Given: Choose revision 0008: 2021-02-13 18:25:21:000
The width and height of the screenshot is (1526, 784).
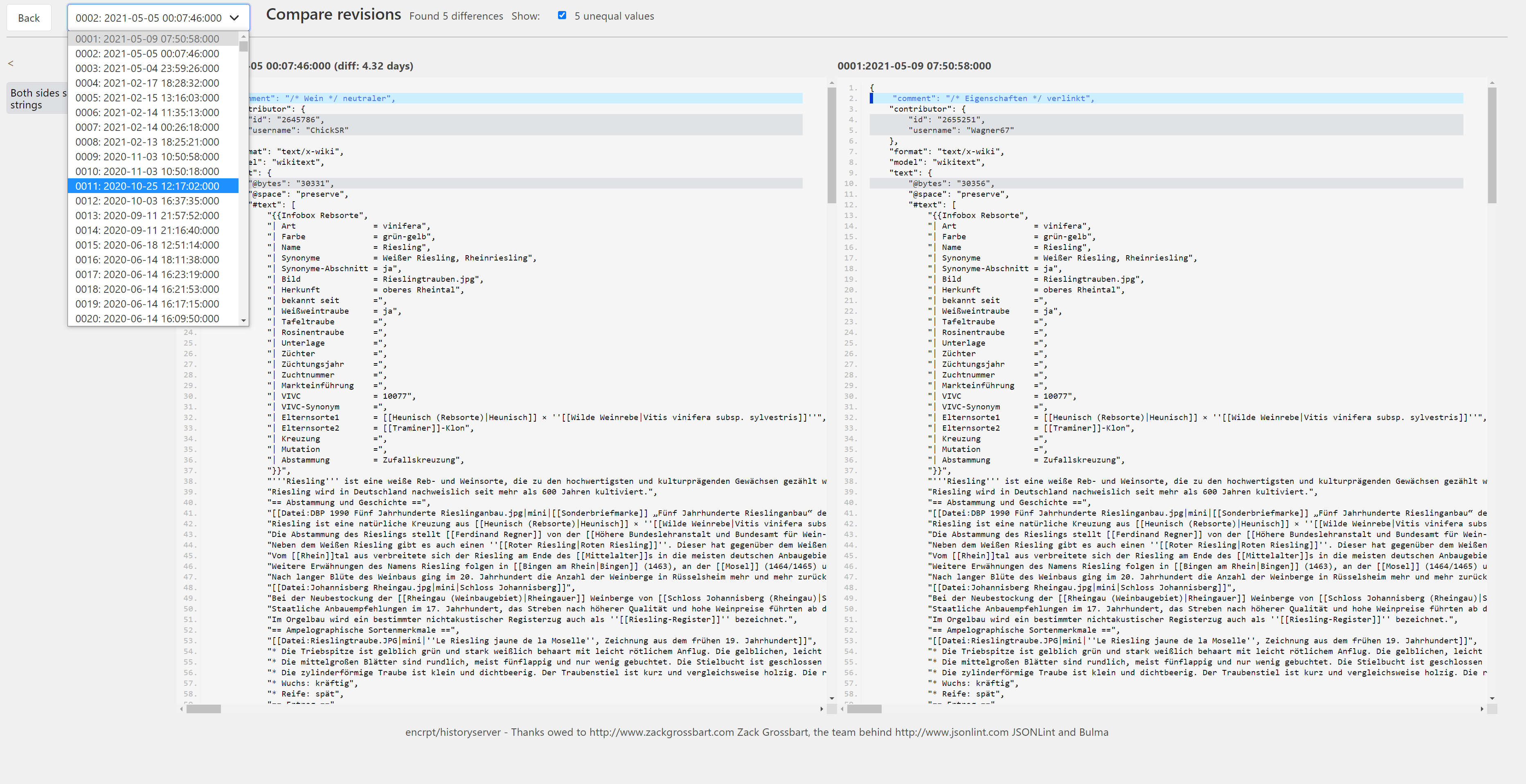Looking at the screenshot, I should coord(153,142).
